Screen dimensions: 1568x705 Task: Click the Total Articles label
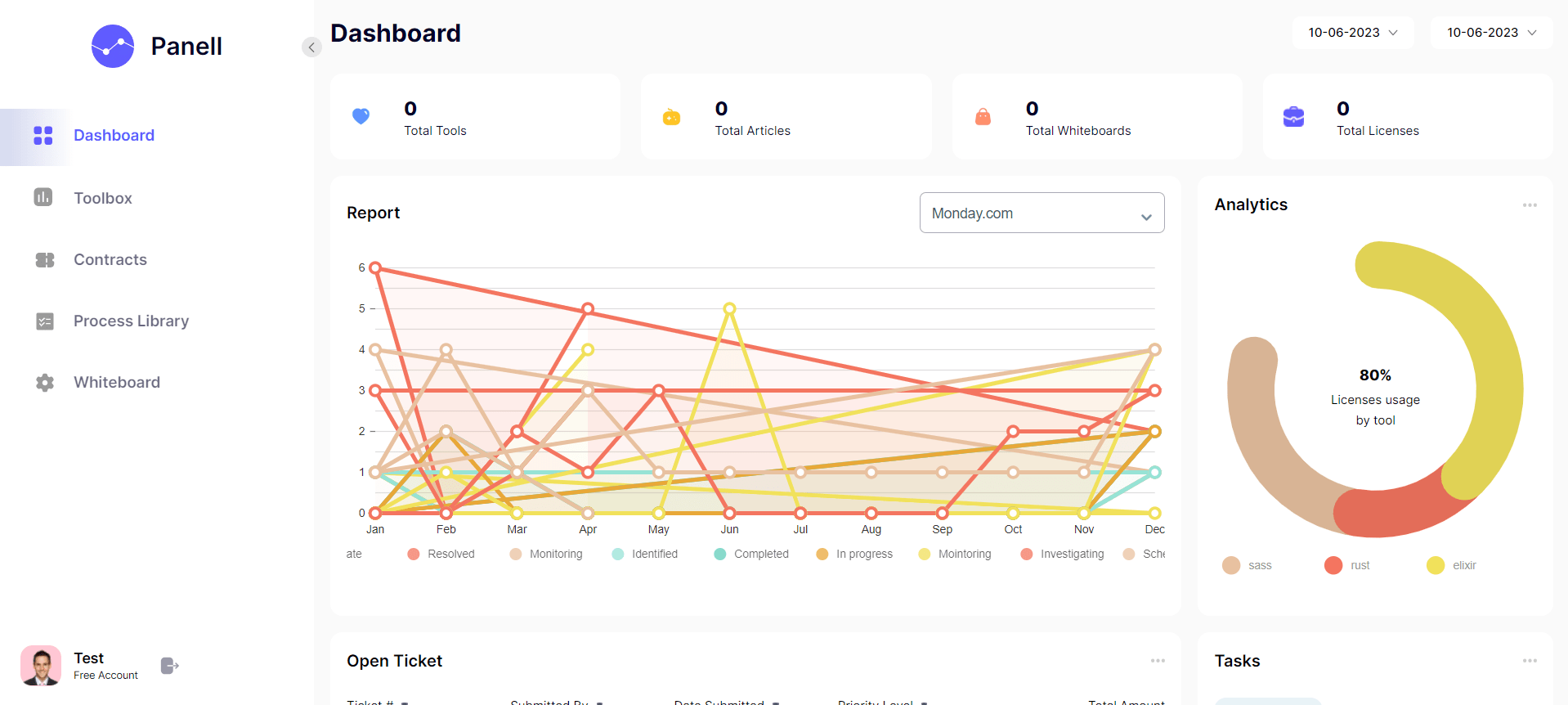pyautogui.click(x=752, y=131)
